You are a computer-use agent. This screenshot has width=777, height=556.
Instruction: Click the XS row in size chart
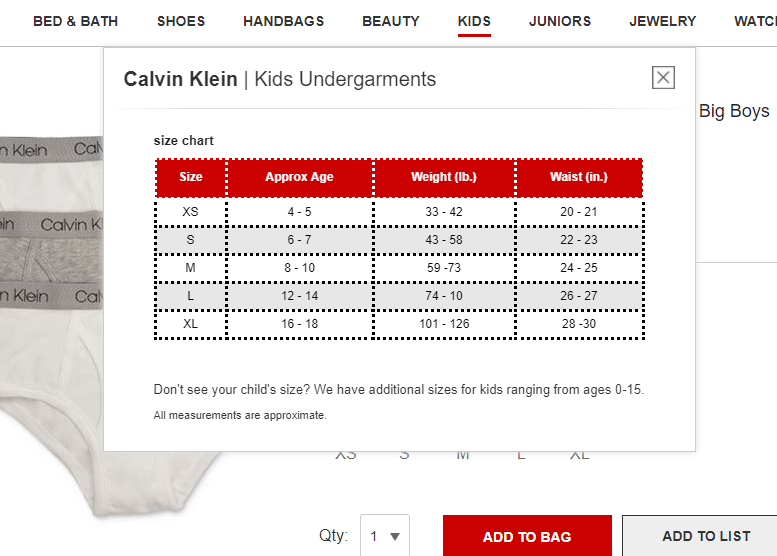pyautogui.click(x=191, y=212)
